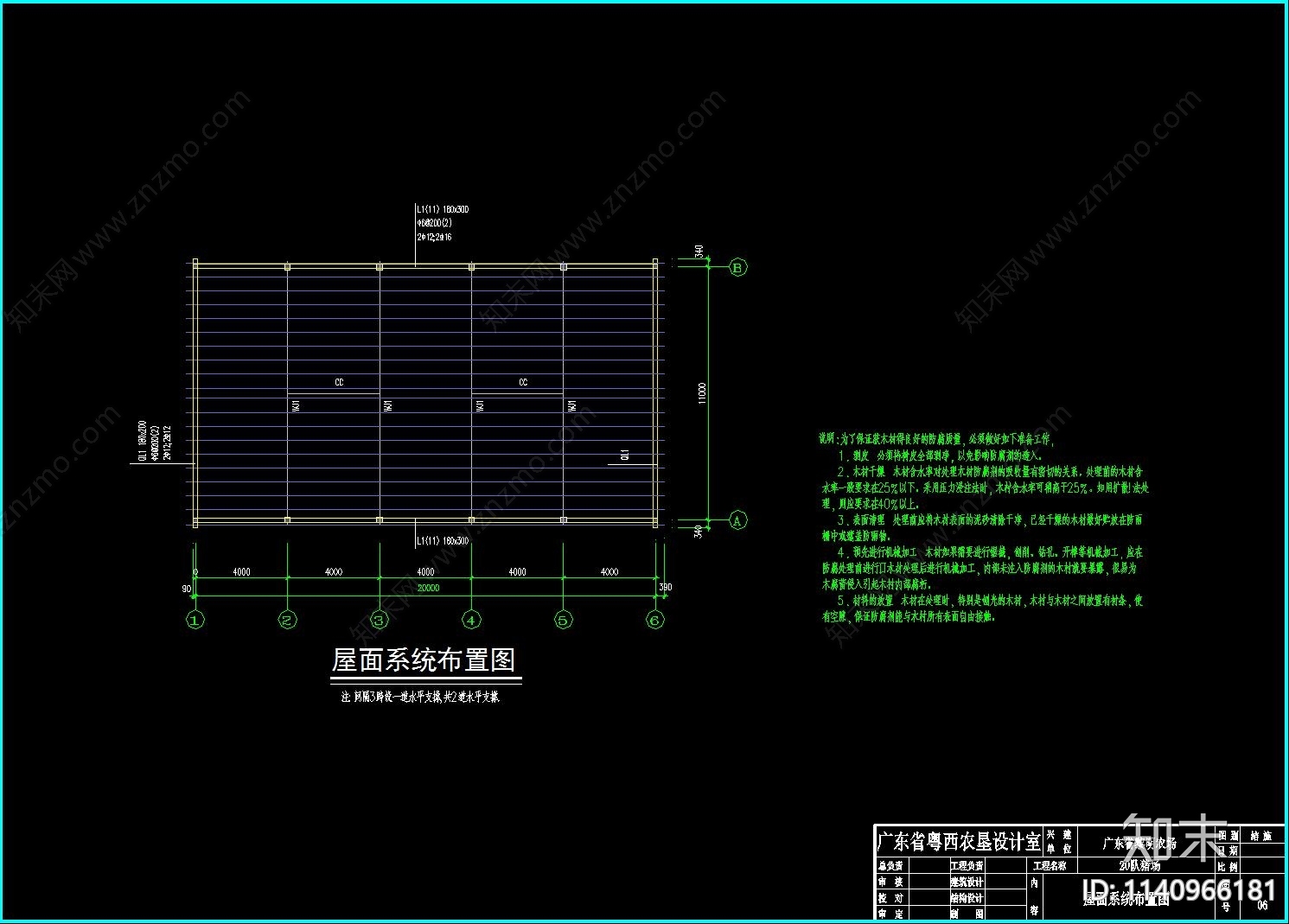Click the 图别 cell
The width and height of the screenshot is (1289, 924).
(1228, 835)
